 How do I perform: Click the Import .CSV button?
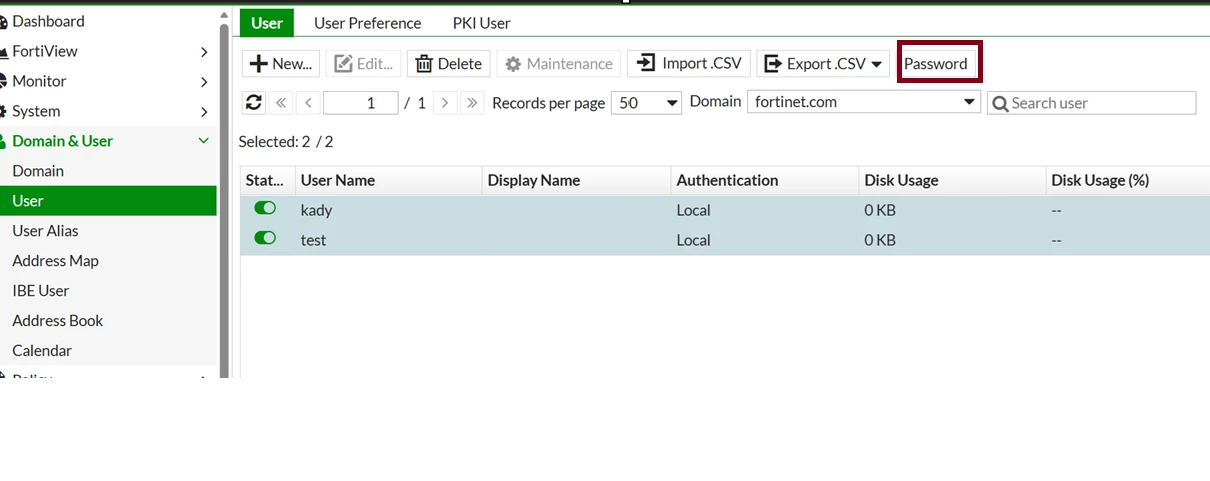[689, 63]
